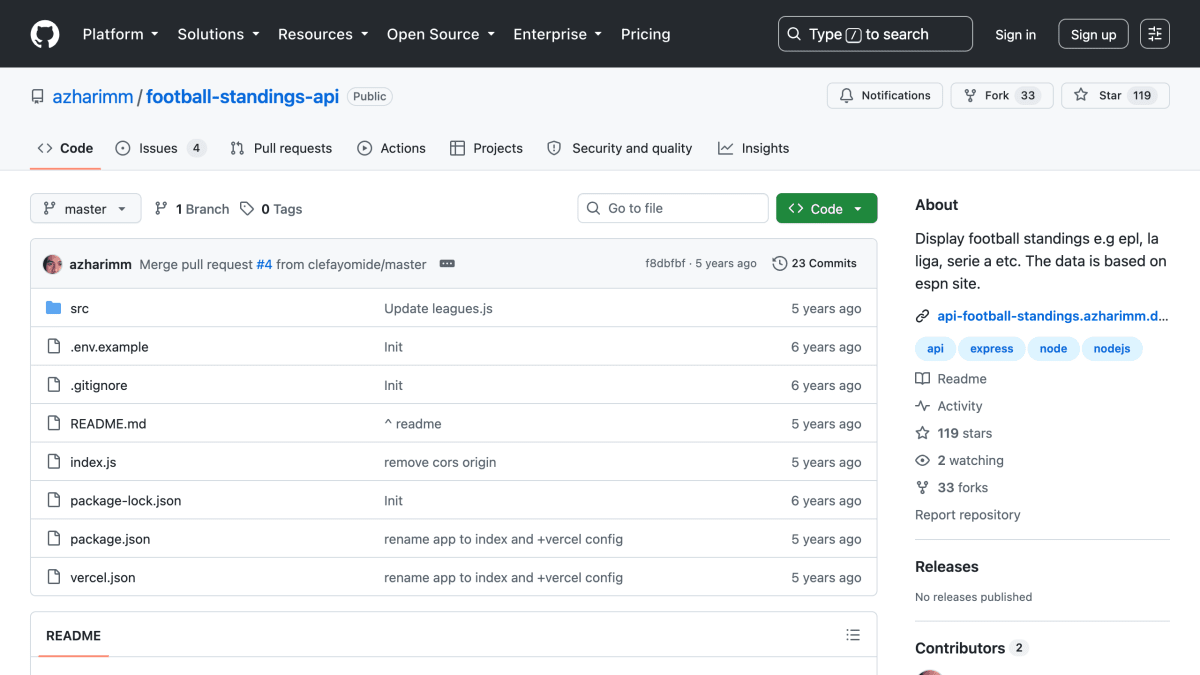Image resolution: width=1200 pixels, height=675 pixels.
Task: Click the book icon beside Readme
Action: (923, 379)
